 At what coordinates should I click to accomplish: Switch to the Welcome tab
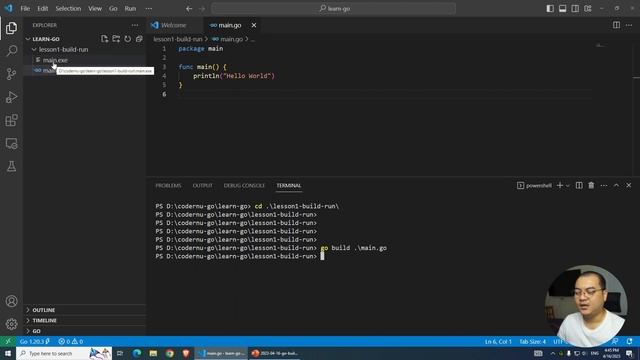(x=174, y=25)
